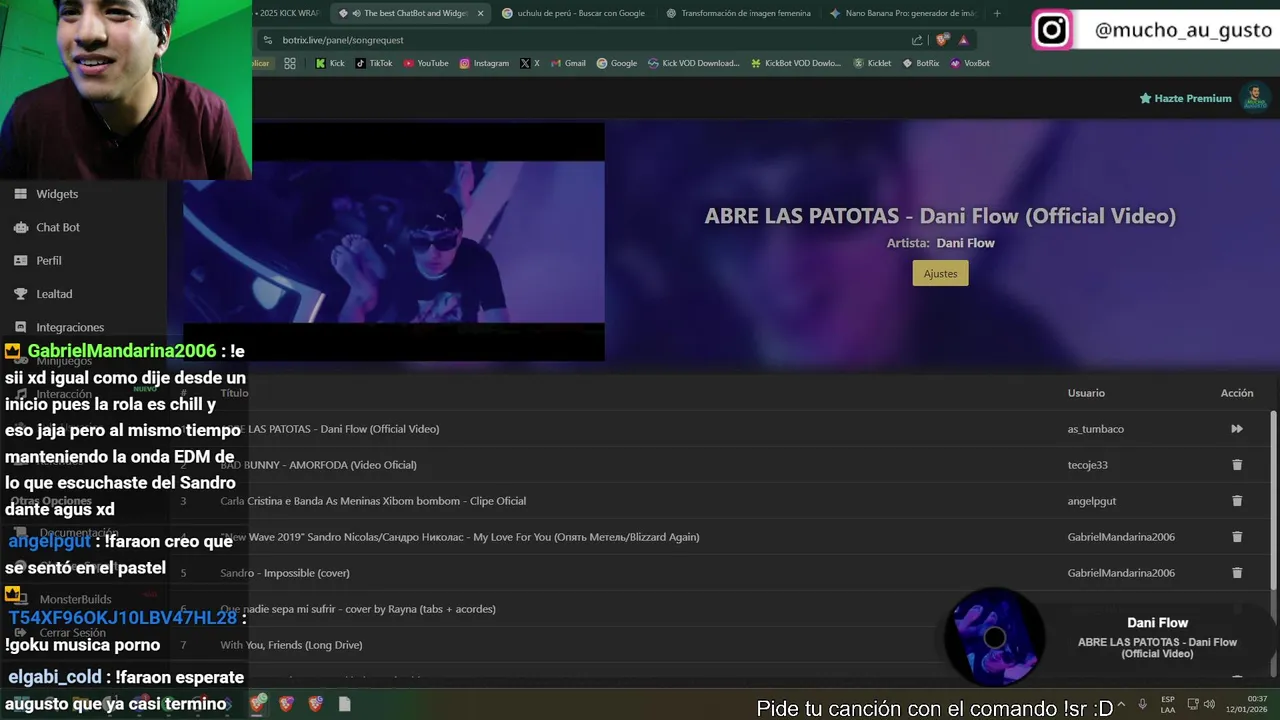Go to Perfil in the sidebar
The height and width of the screenshot is (720, 1280).
click(49, 260)
